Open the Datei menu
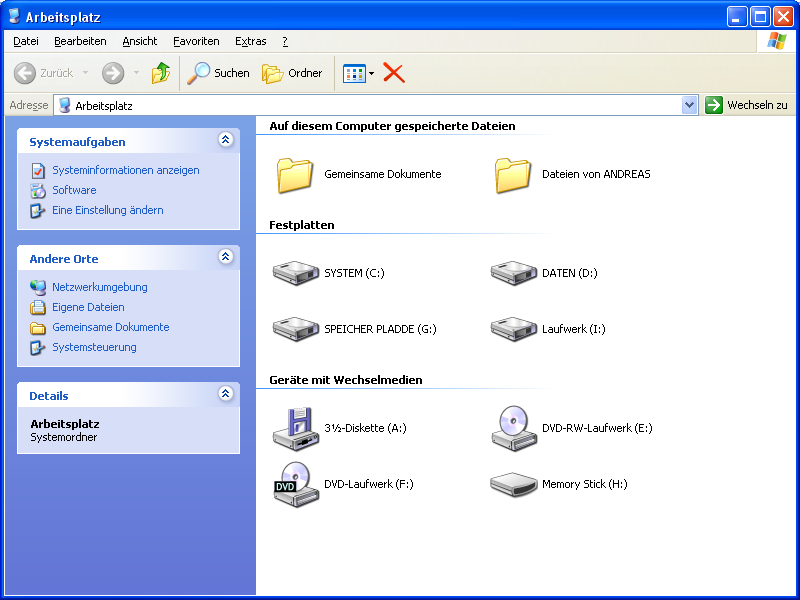Image resolution: width=800 pixels, height=600 pixels. 26,41
